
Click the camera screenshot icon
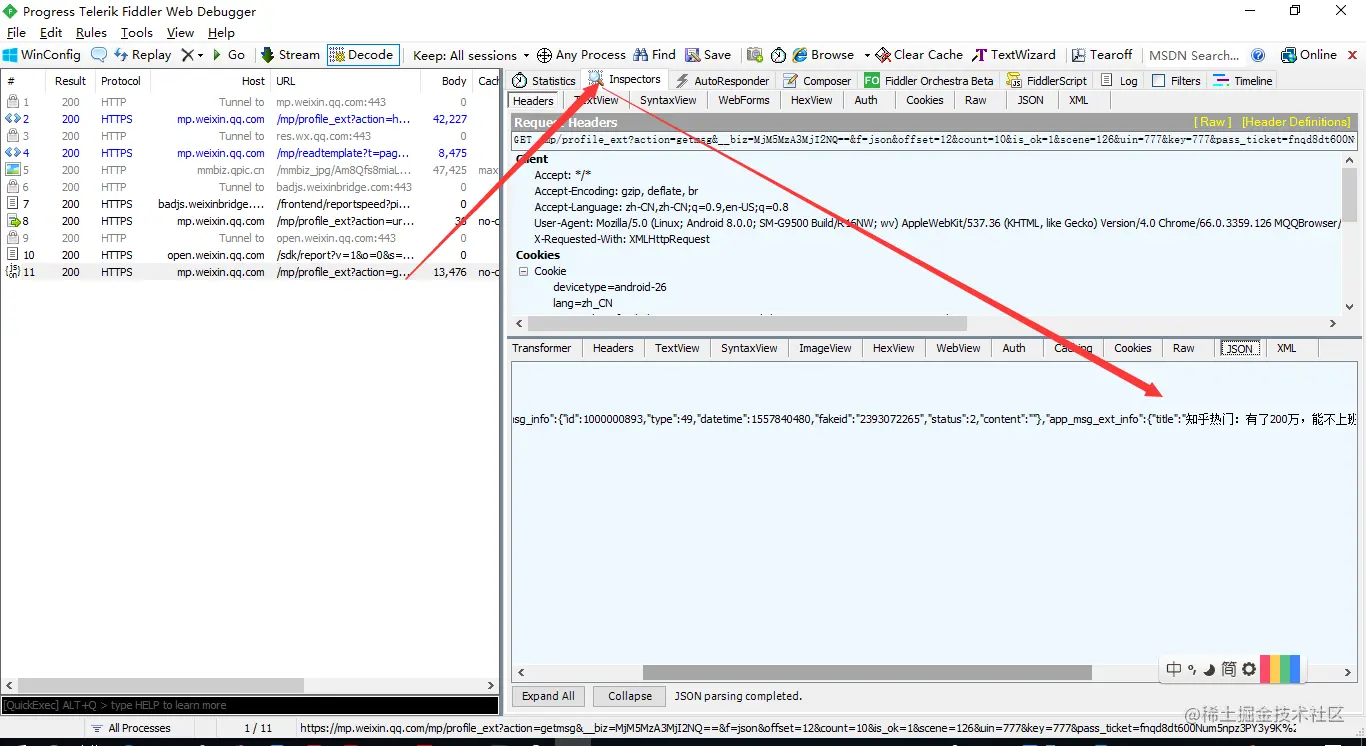(x=755, y=55)
